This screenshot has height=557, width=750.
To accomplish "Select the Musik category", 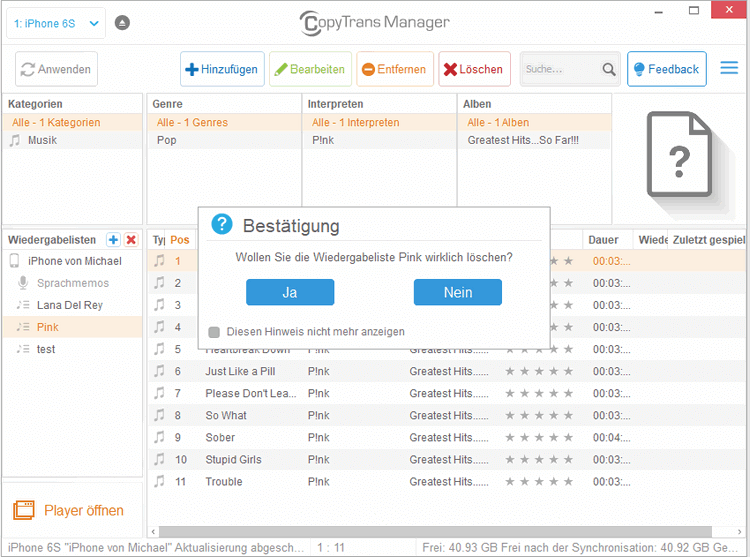I will (72, 140).
